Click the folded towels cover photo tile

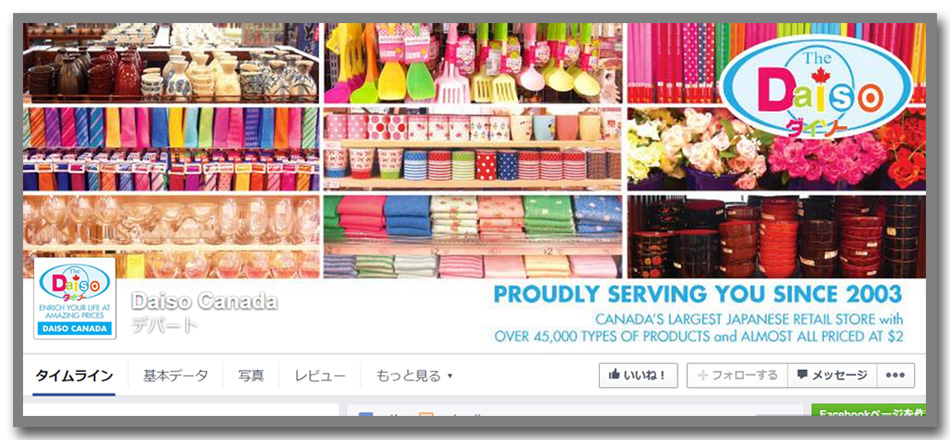(473, 236)
